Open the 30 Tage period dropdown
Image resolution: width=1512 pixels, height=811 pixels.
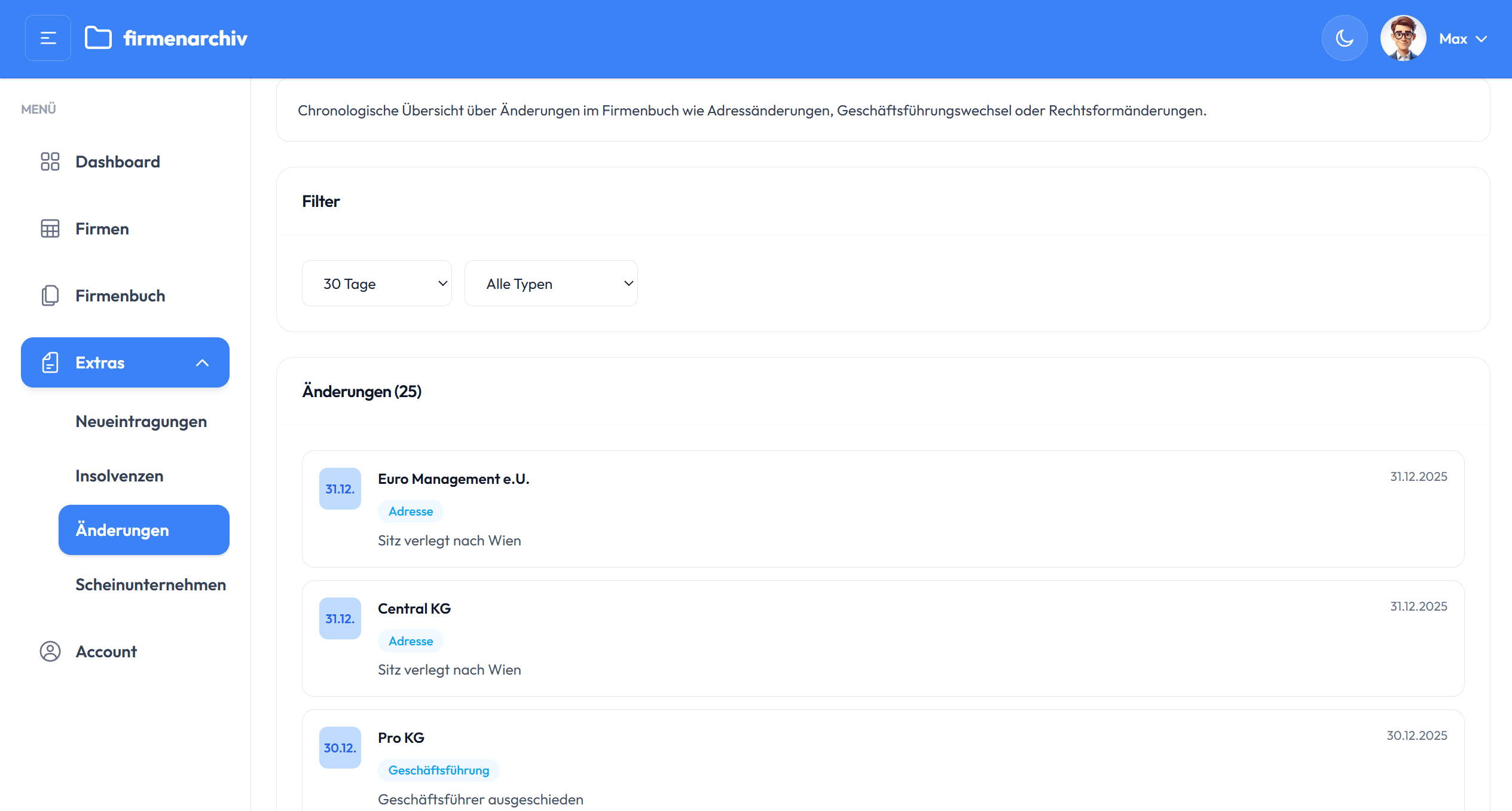coord(377,283)
